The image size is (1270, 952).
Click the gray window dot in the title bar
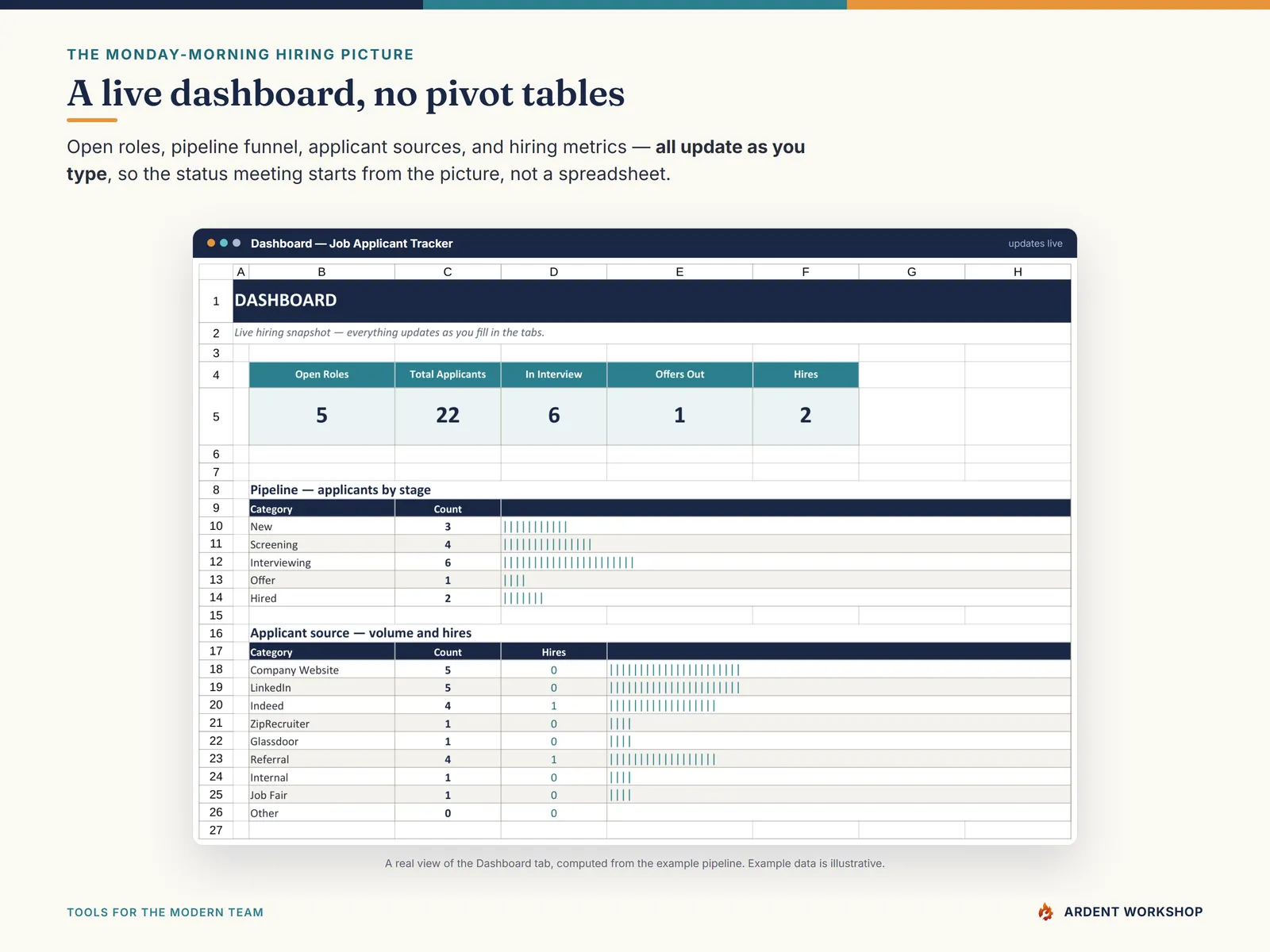pos(237,243)
